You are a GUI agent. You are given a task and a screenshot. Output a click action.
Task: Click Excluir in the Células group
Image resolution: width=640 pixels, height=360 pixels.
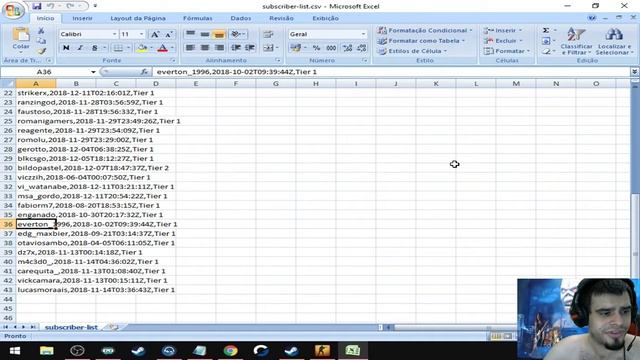503,41
